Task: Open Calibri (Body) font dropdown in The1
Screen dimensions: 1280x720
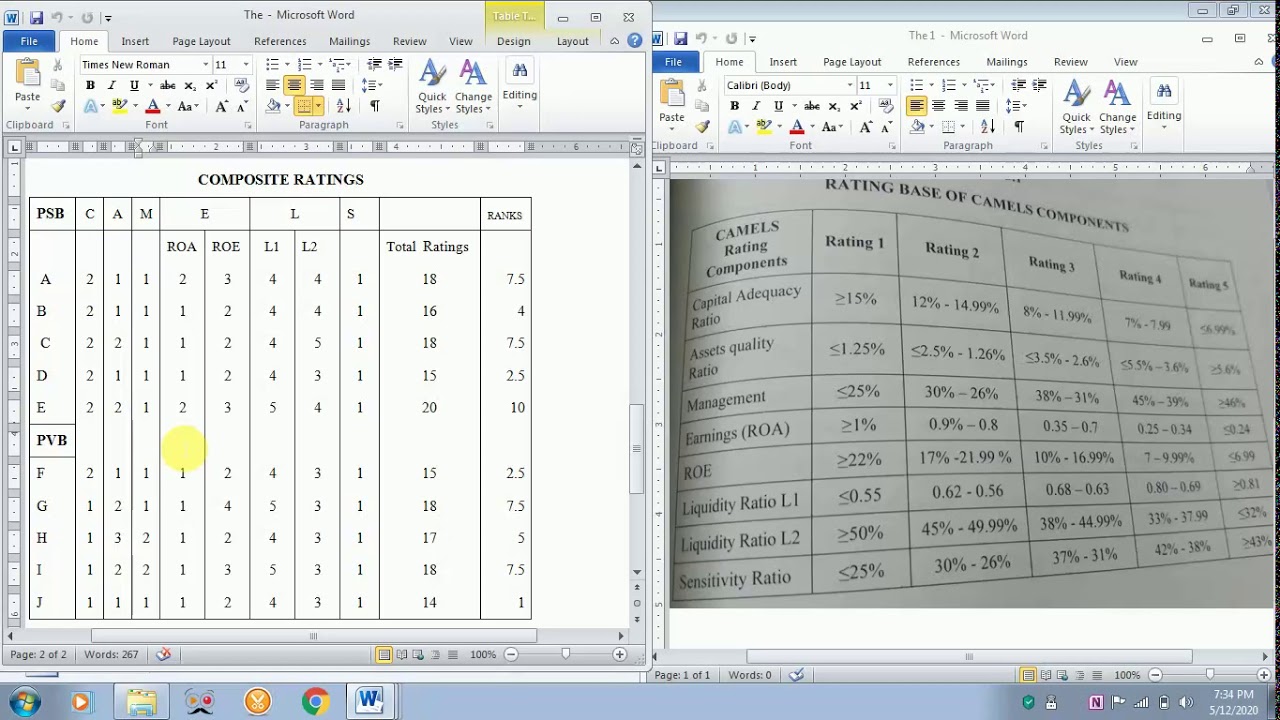Action: (x=849, y=85)
